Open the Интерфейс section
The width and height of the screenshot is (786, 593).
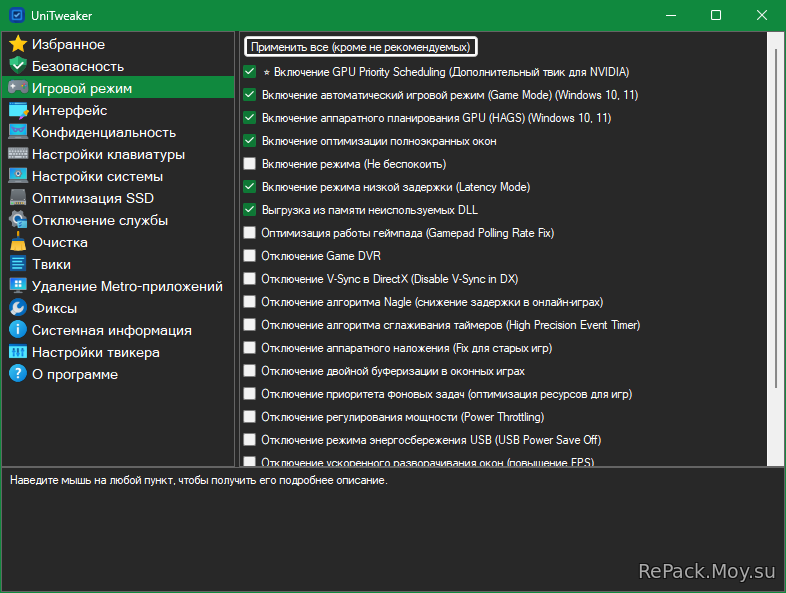(x=69, y=110)
